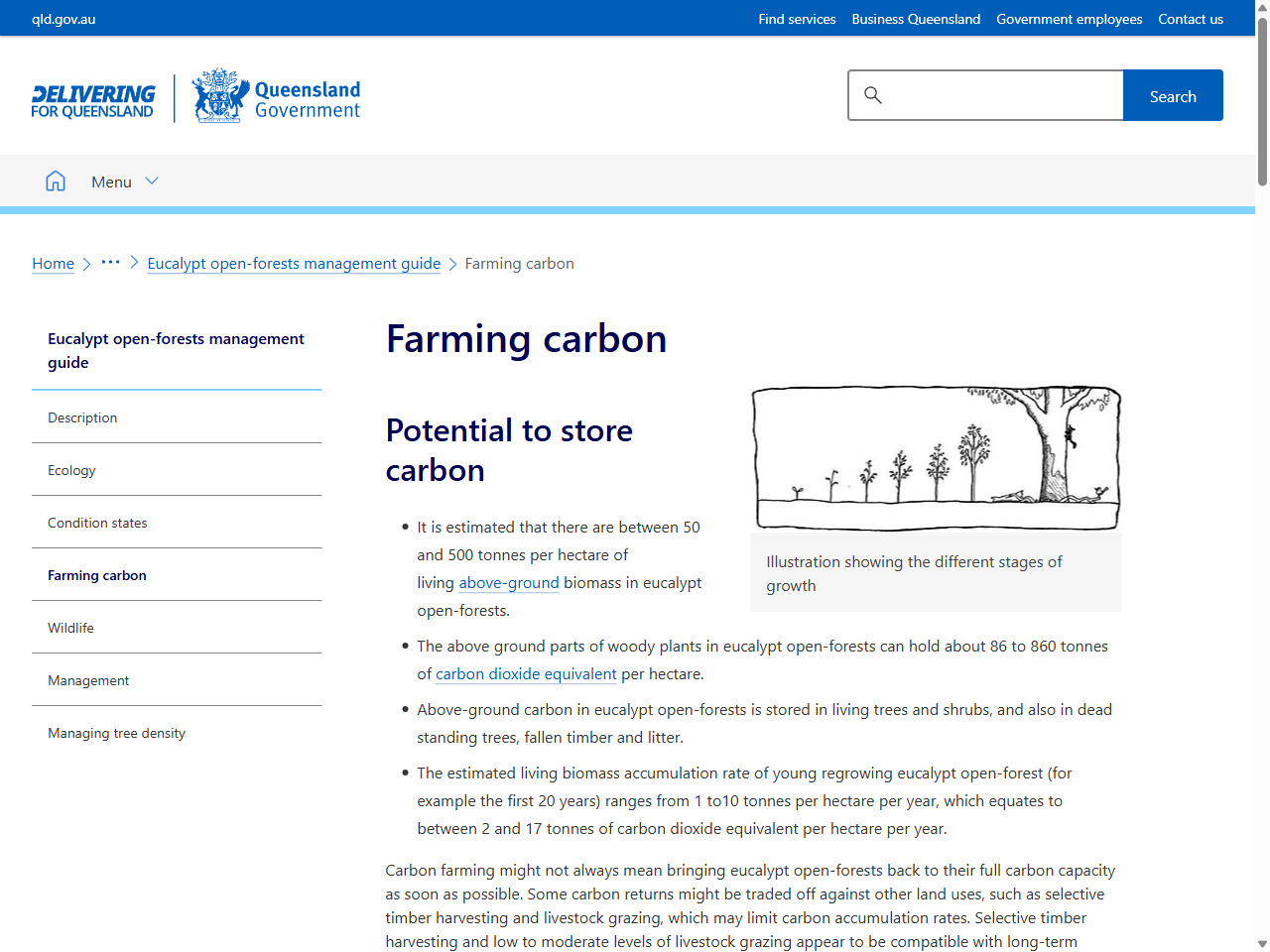Click the Farming carbon page heading
The image size is (1270, 952).
pyautogui.click(x=526, y=339)
